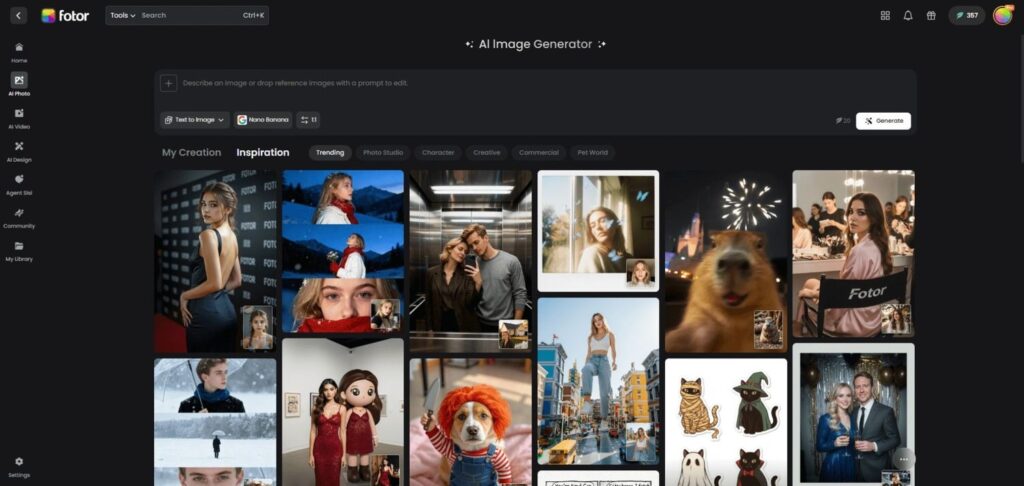Viewport: 1024px width, 486px height.
Task: Choose the Nano Banana model selector
Action: click(263, 120)
